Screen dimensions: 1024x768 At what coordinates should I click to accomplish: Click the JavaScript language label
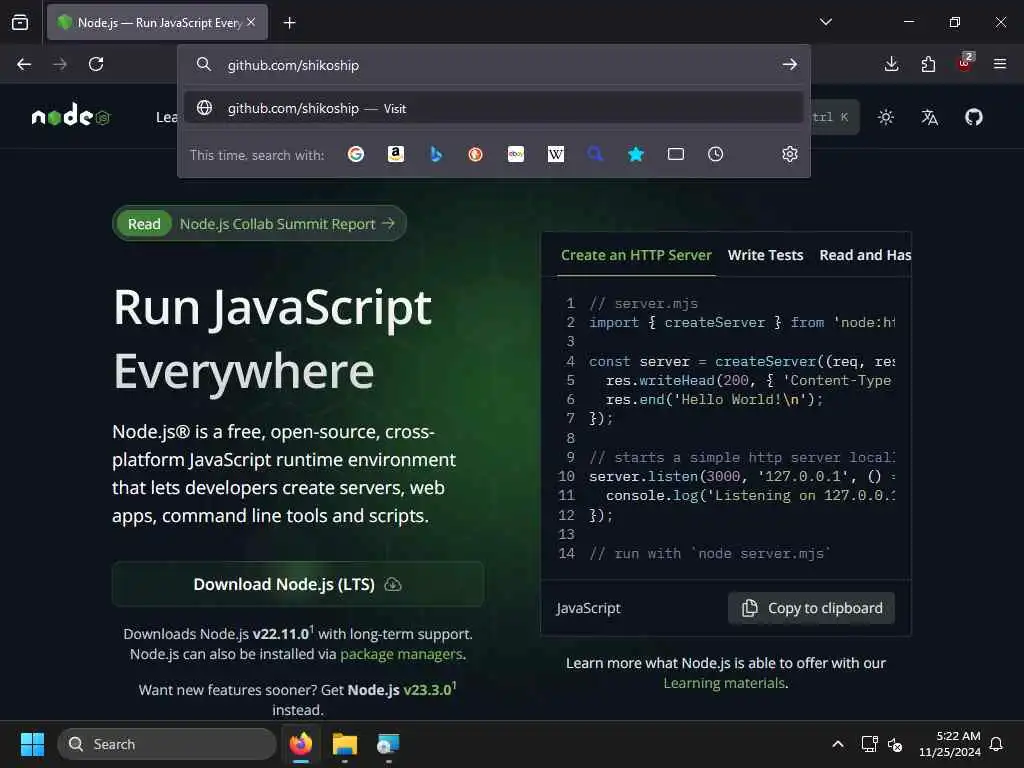pos(588,608)
